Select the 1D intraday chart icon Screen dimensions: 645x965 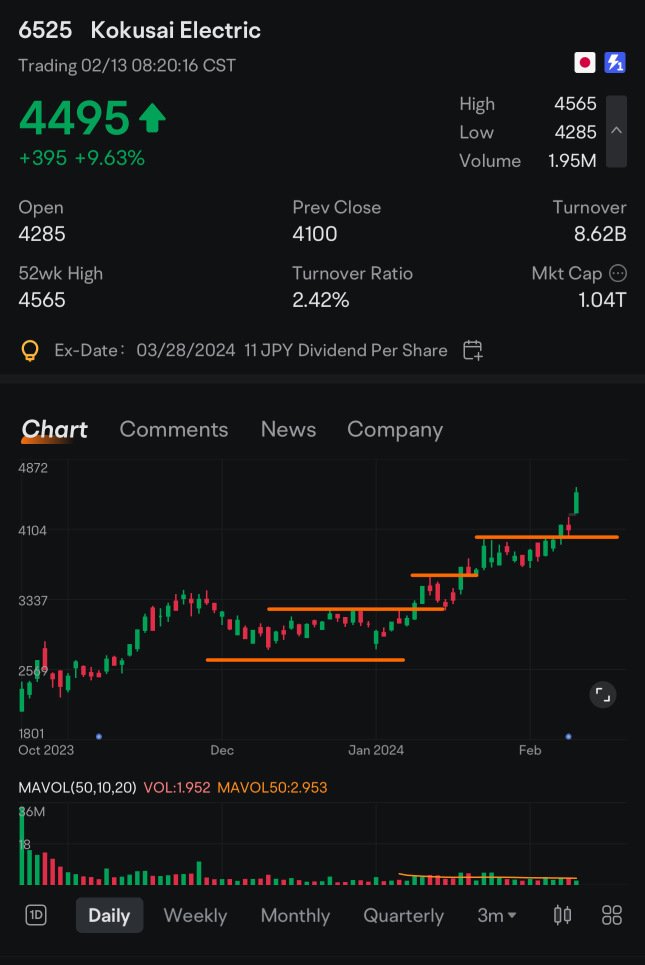36,915
